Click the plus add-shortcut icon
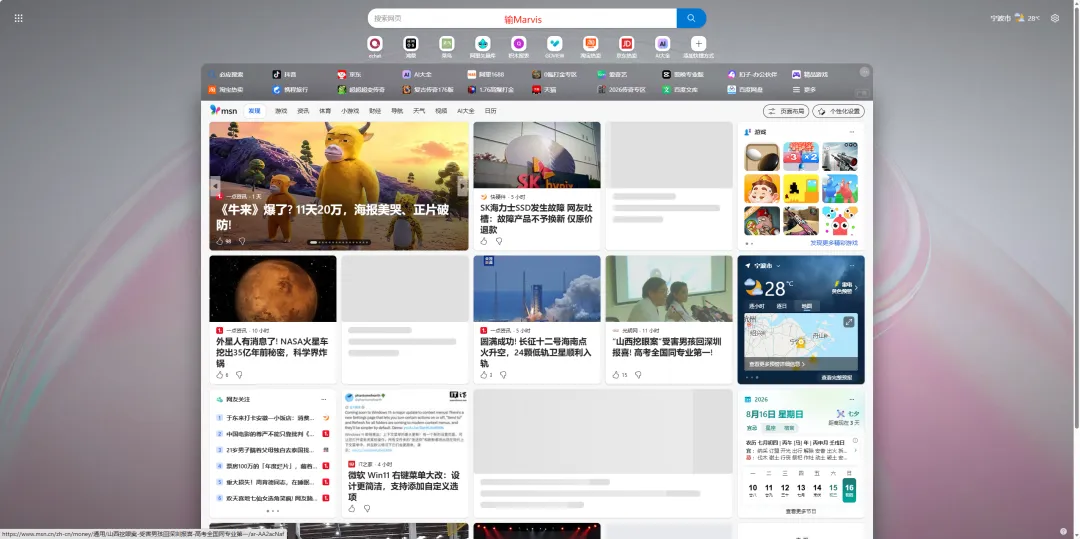This screenshot has width=1080, height=539. [698, 43]
